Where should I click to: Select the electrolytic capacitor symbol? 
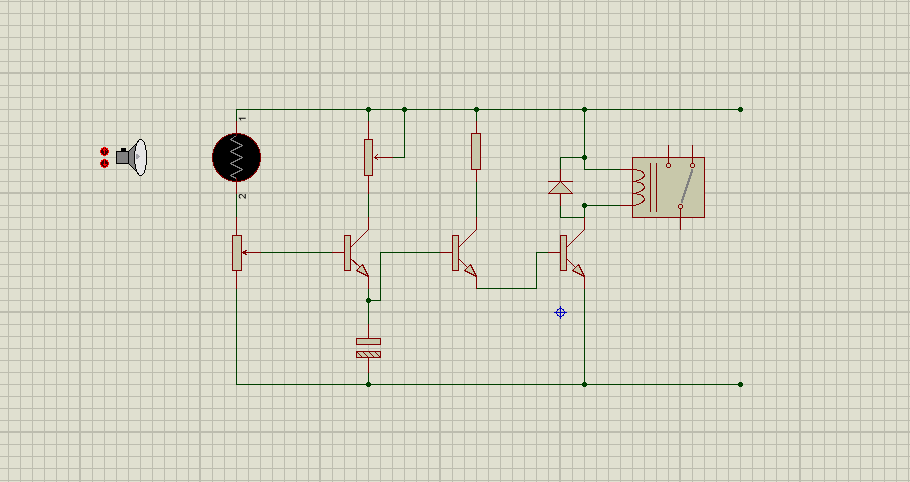pyautogui.click(x=369, y=348)
